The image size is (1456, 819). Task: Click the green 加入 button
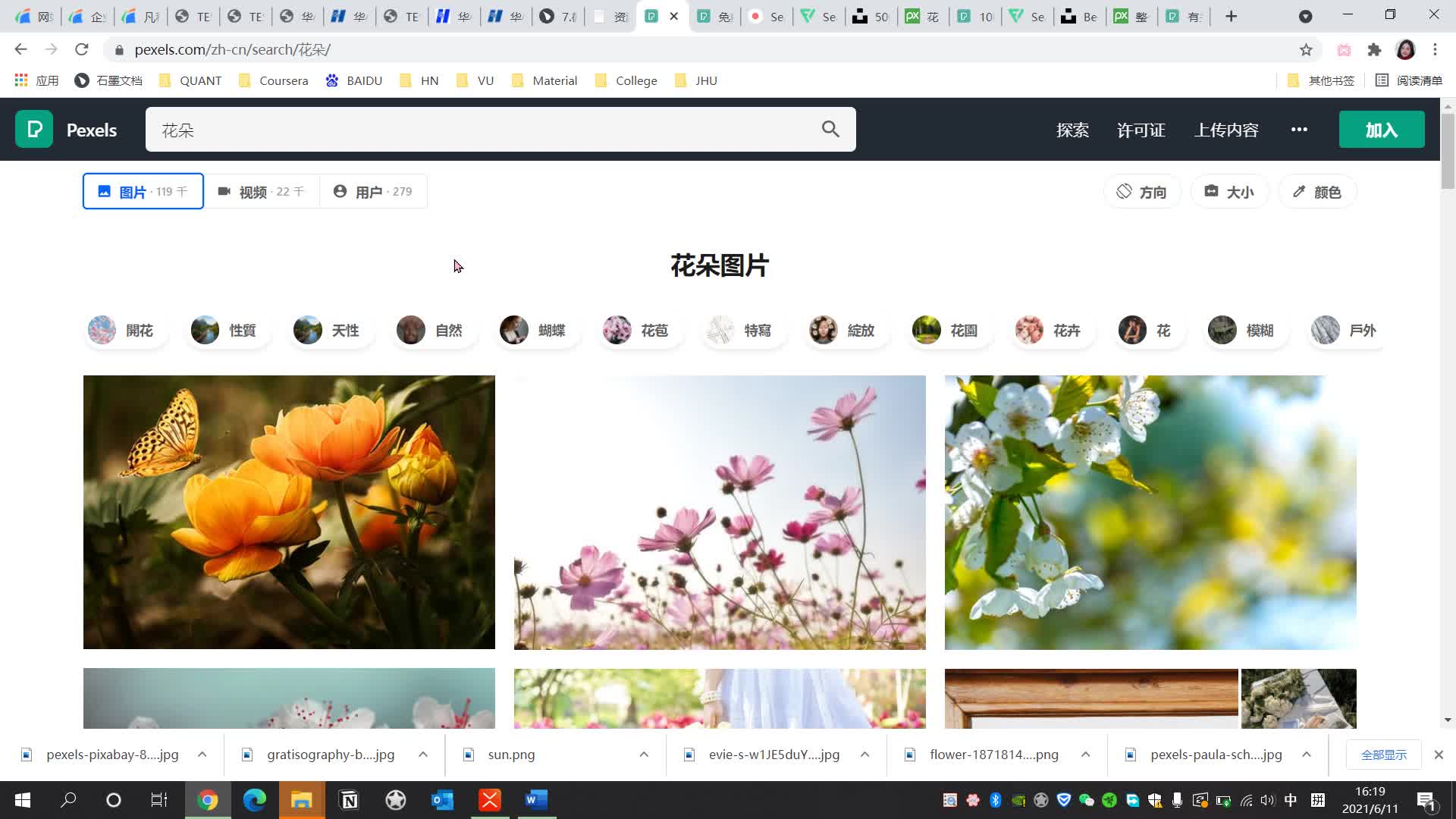(x=1382, y=130)
